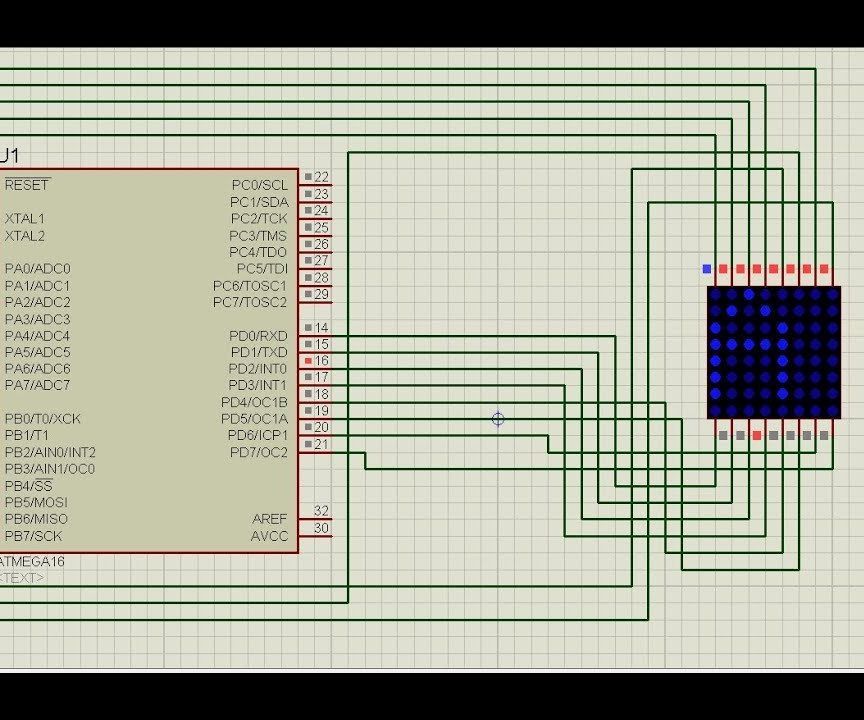Click the blue logic-state square above the matrix

pos(707,269)
